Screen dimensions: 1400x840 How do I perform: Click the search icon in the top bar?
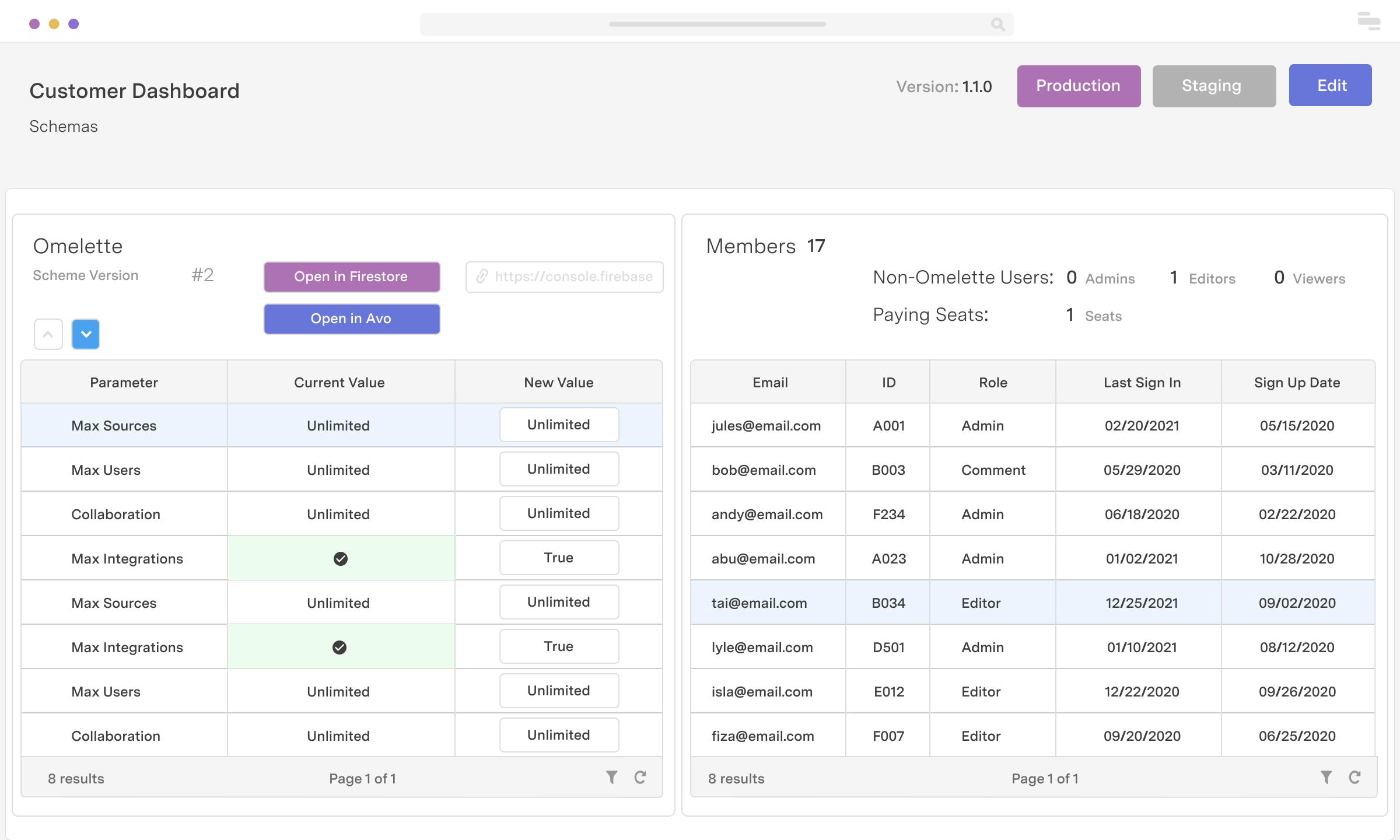[x=998, y=23]
